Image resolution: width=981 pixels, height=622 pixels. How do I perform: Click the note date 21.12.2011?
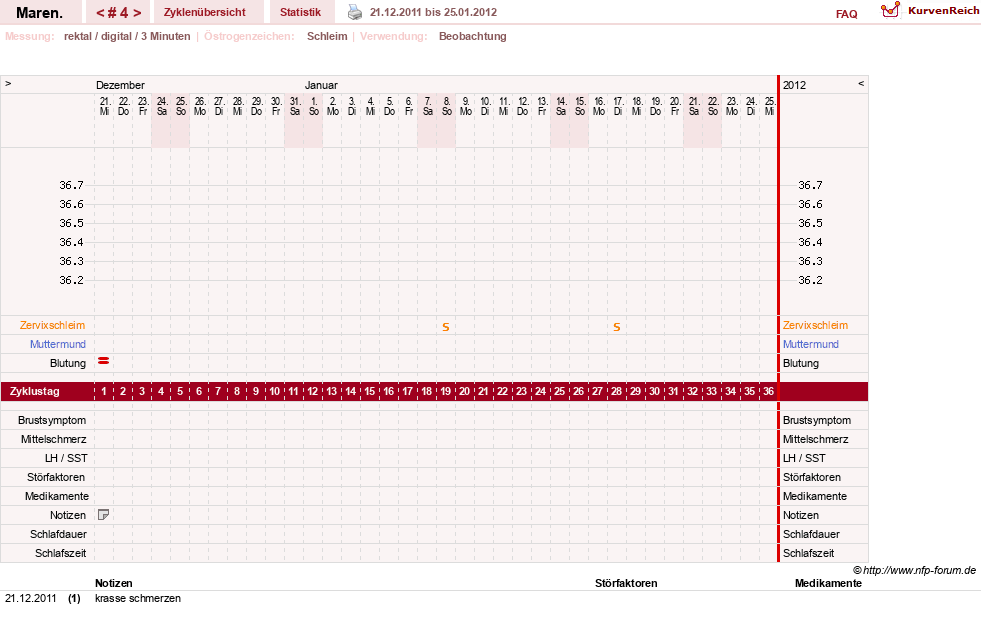pyautogui.click(x=31, y=598)
